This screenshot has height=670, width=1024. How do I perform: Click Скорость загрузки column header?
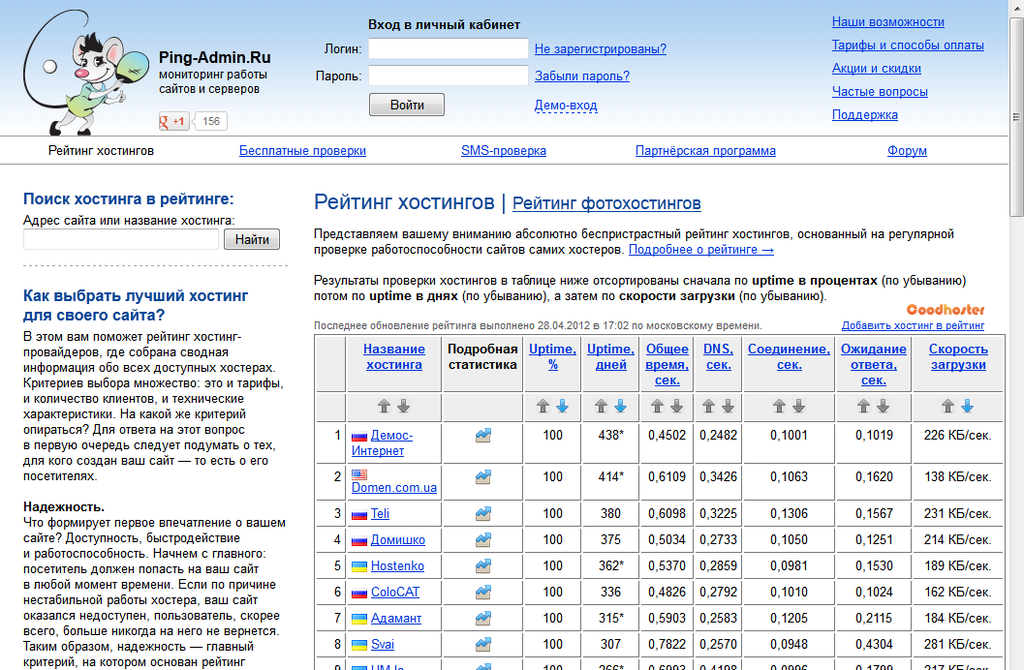click(x=958, y=357)
